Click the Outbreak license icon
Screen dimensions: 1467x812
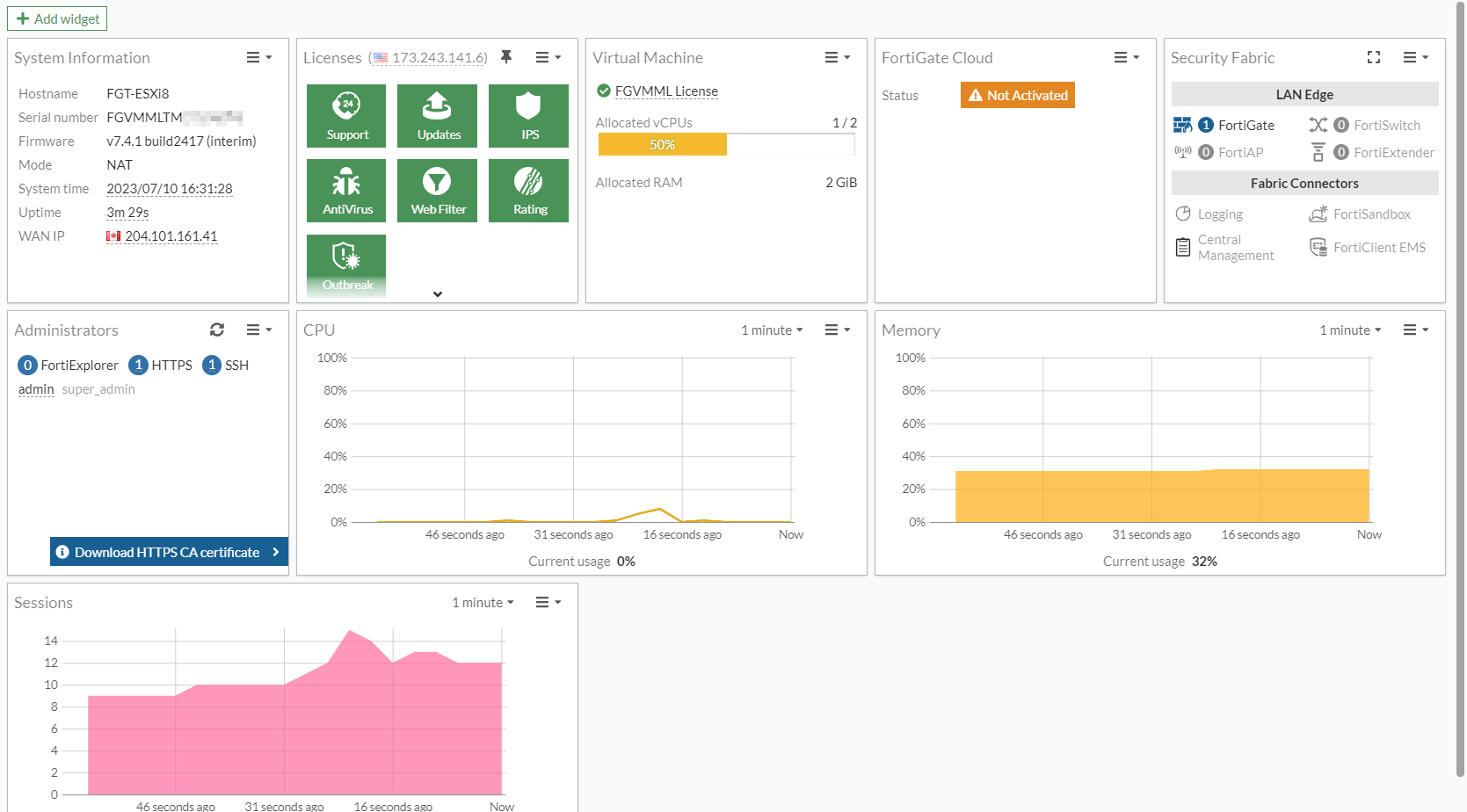(346, 265)
